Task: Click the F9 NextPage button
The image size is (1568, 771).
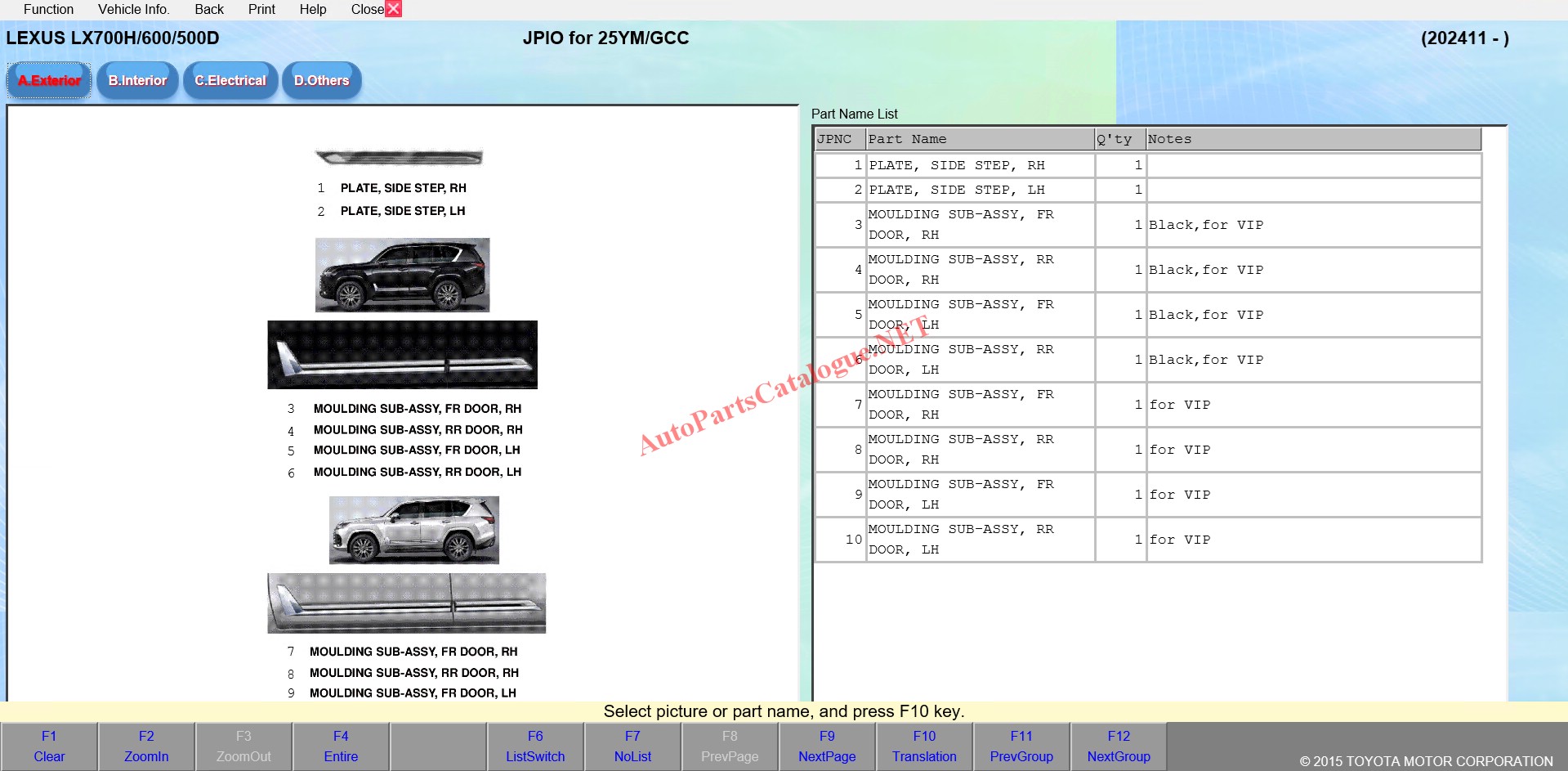Action: tap(827, 746)
